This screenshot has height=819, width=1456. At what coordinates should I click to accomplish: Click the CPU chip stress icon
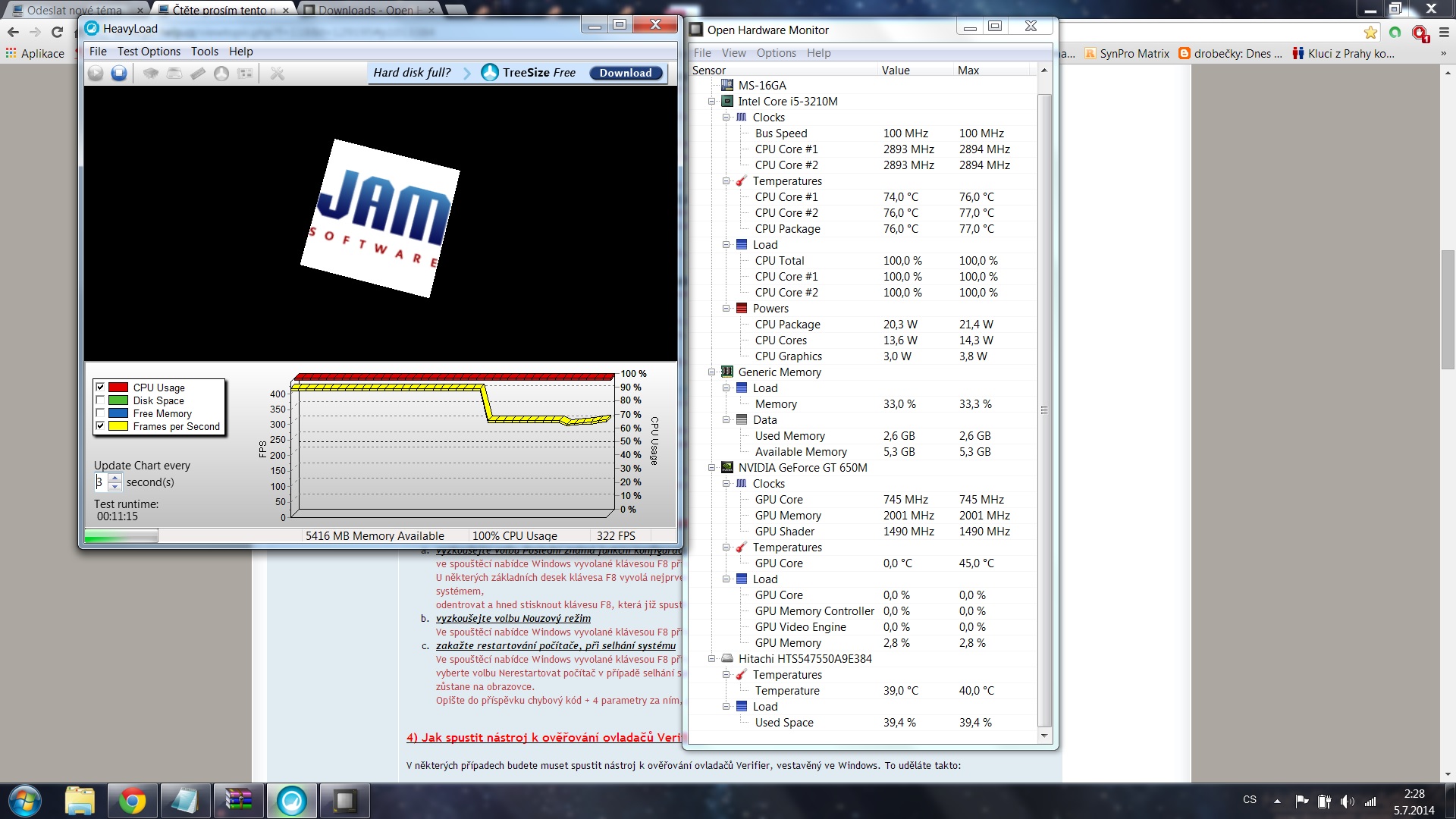click(x=151, y=73)
